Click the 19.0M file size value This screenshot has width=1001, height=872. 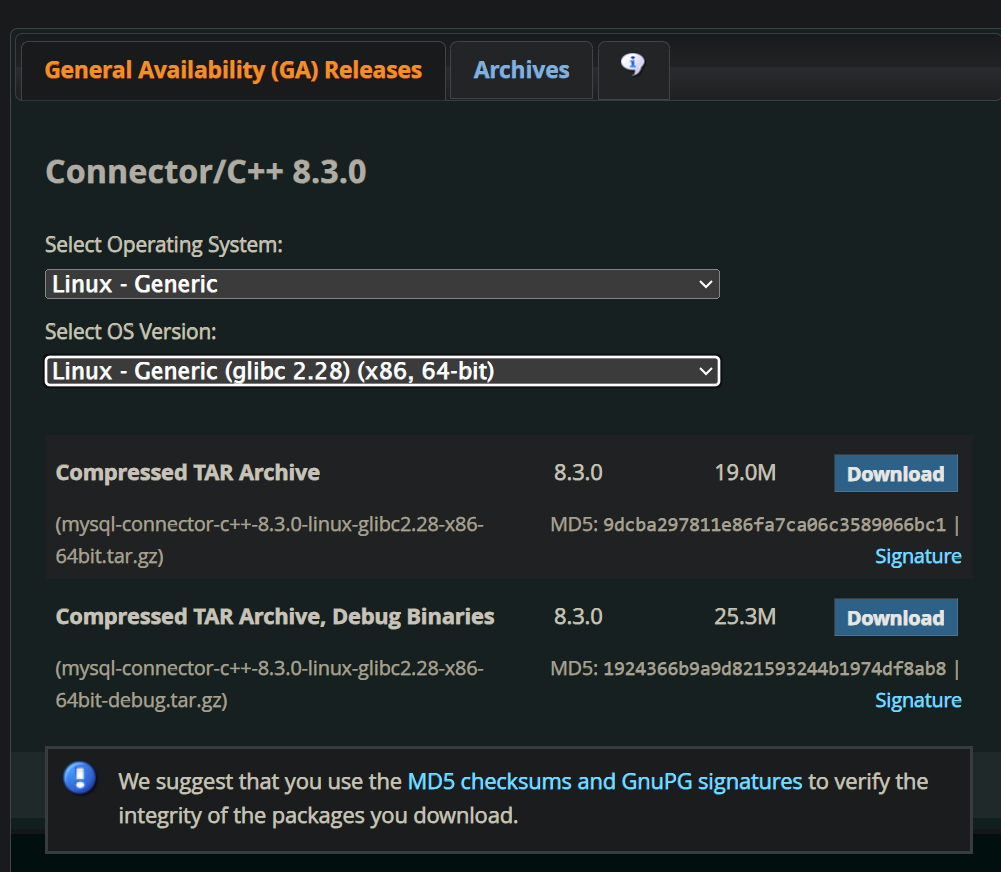pos(744,473)
